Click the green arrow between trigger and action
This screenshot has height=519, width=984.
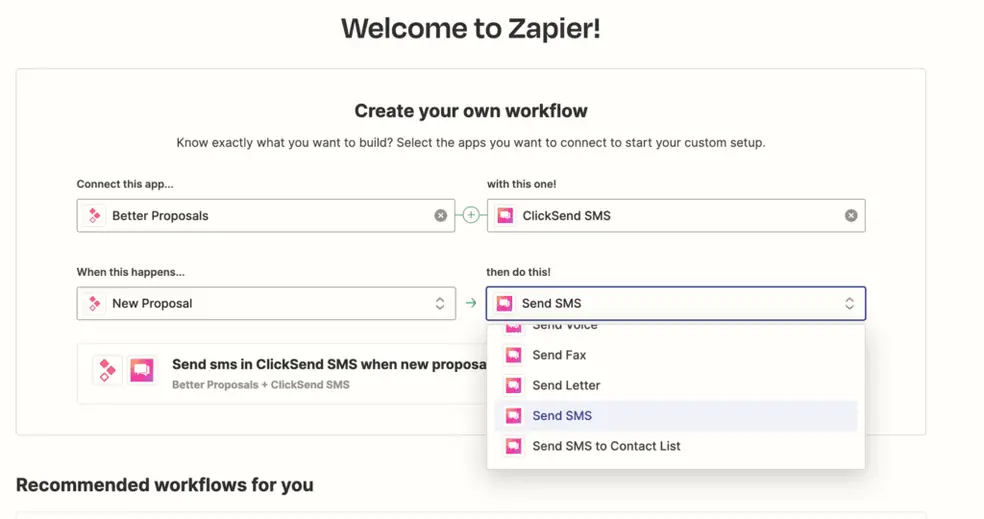[x=471, y=303]
